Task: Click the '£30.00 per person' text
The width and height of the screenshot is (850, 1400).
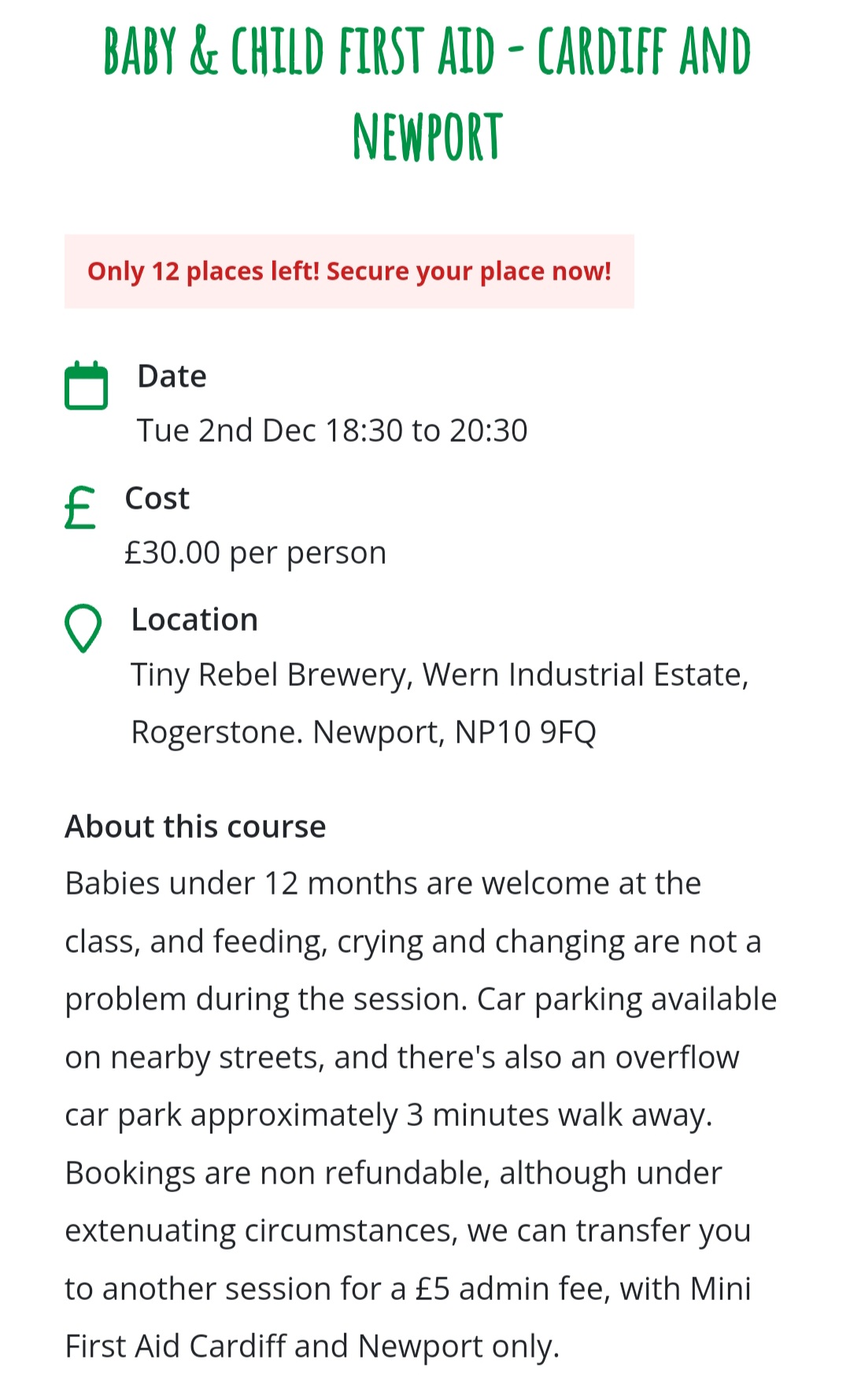Action: [x=256, y=553]
